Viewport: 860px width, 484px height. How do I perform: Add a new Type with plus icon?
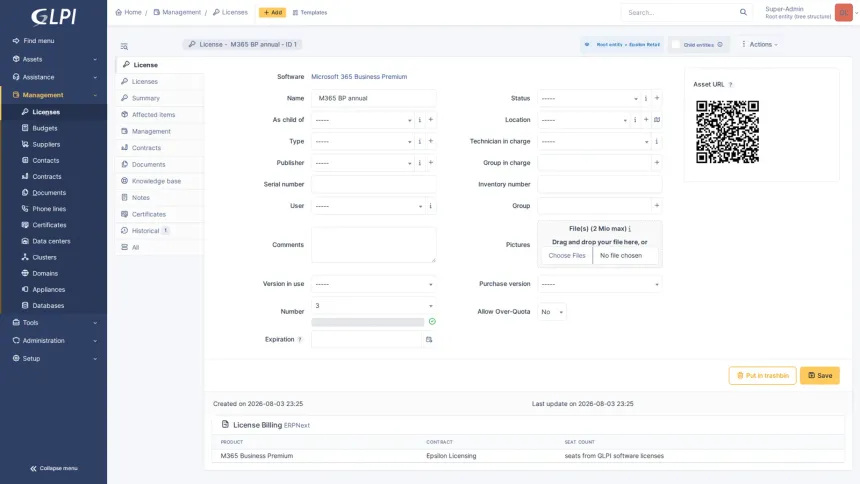click(431, 141)
